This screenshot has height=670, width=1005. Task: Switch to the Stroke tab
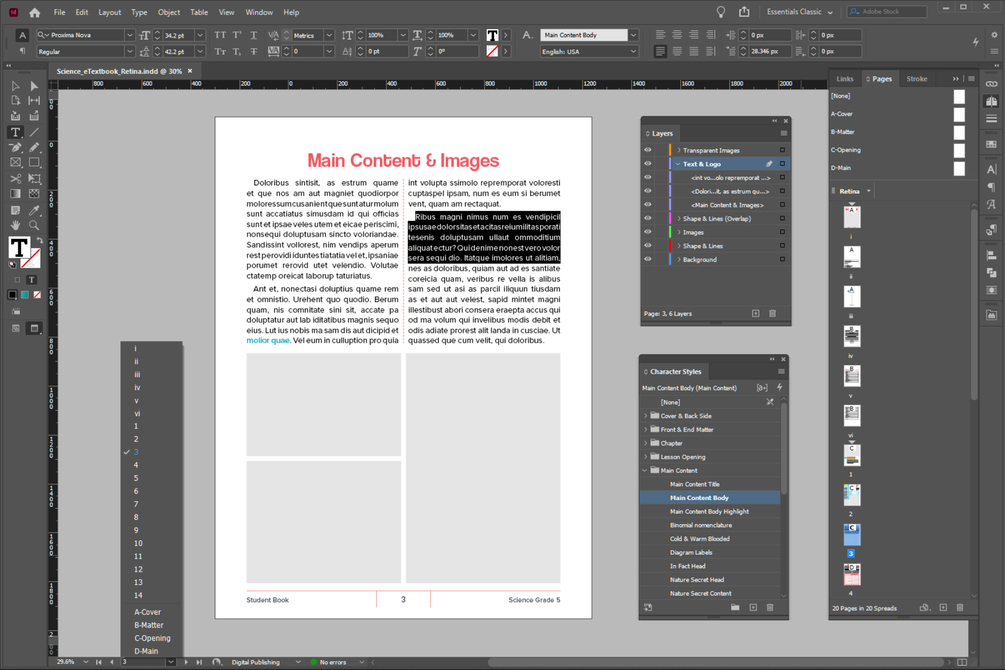(917, 79)
